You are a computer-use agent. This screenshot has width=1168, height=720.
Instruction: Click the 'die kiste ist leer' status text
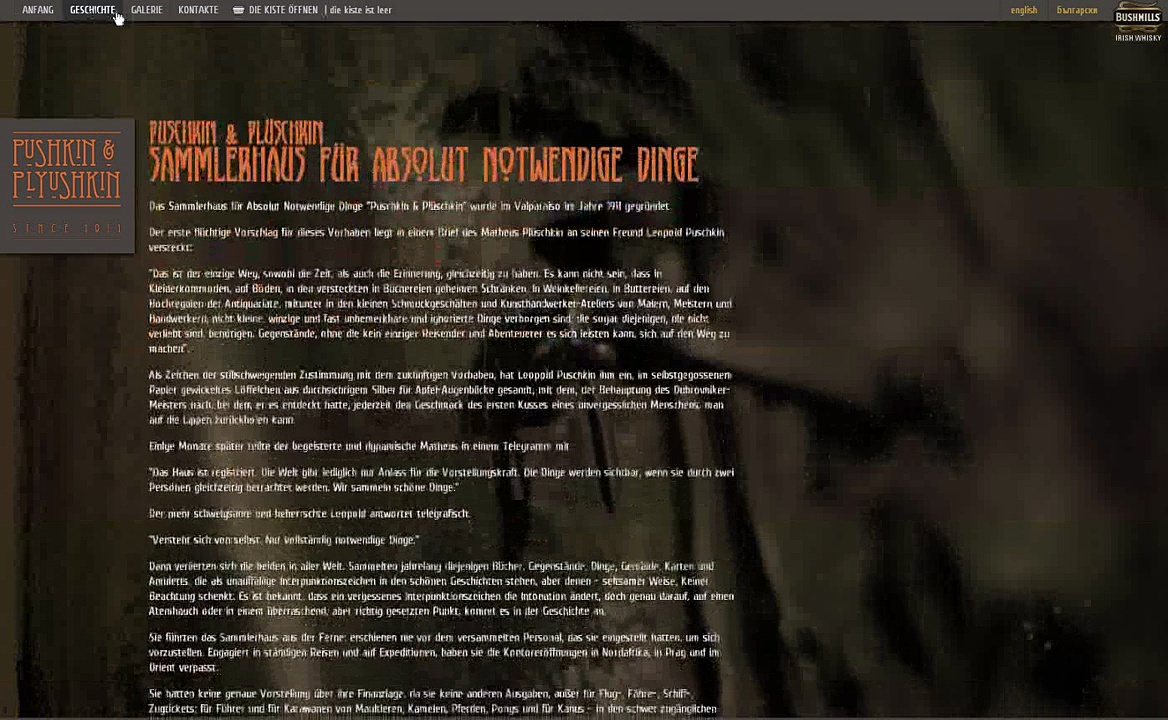click(x=360, y=10)
